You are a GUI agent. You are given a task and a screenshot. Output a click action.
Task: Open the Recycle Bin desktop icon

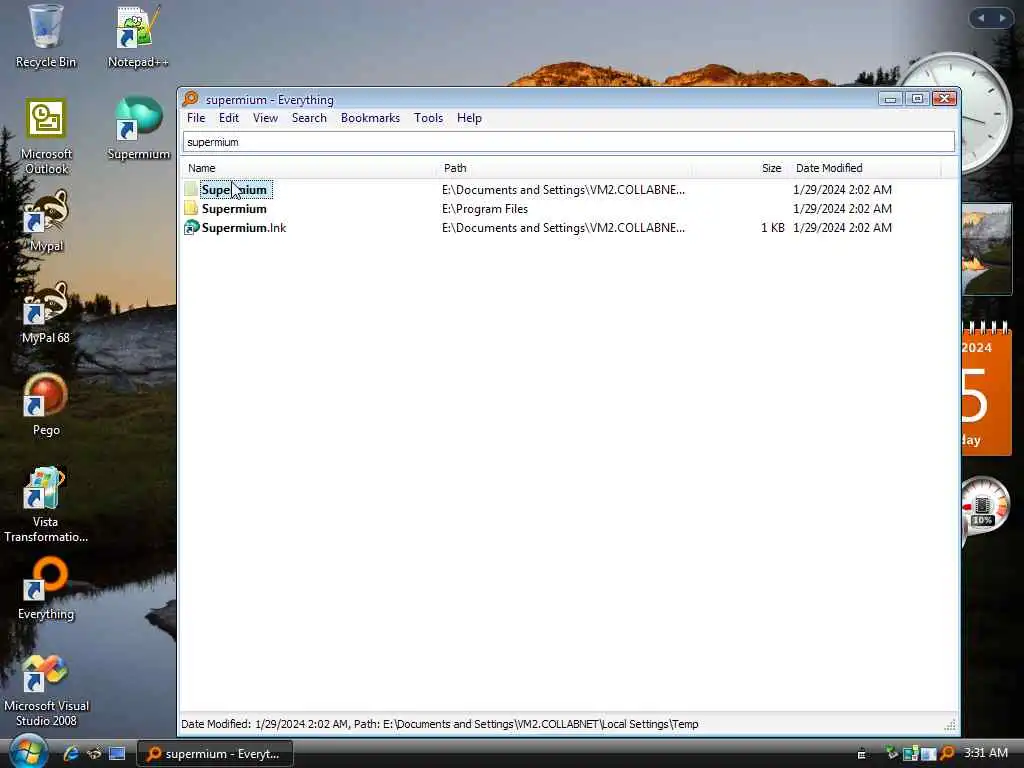(46, 36)
